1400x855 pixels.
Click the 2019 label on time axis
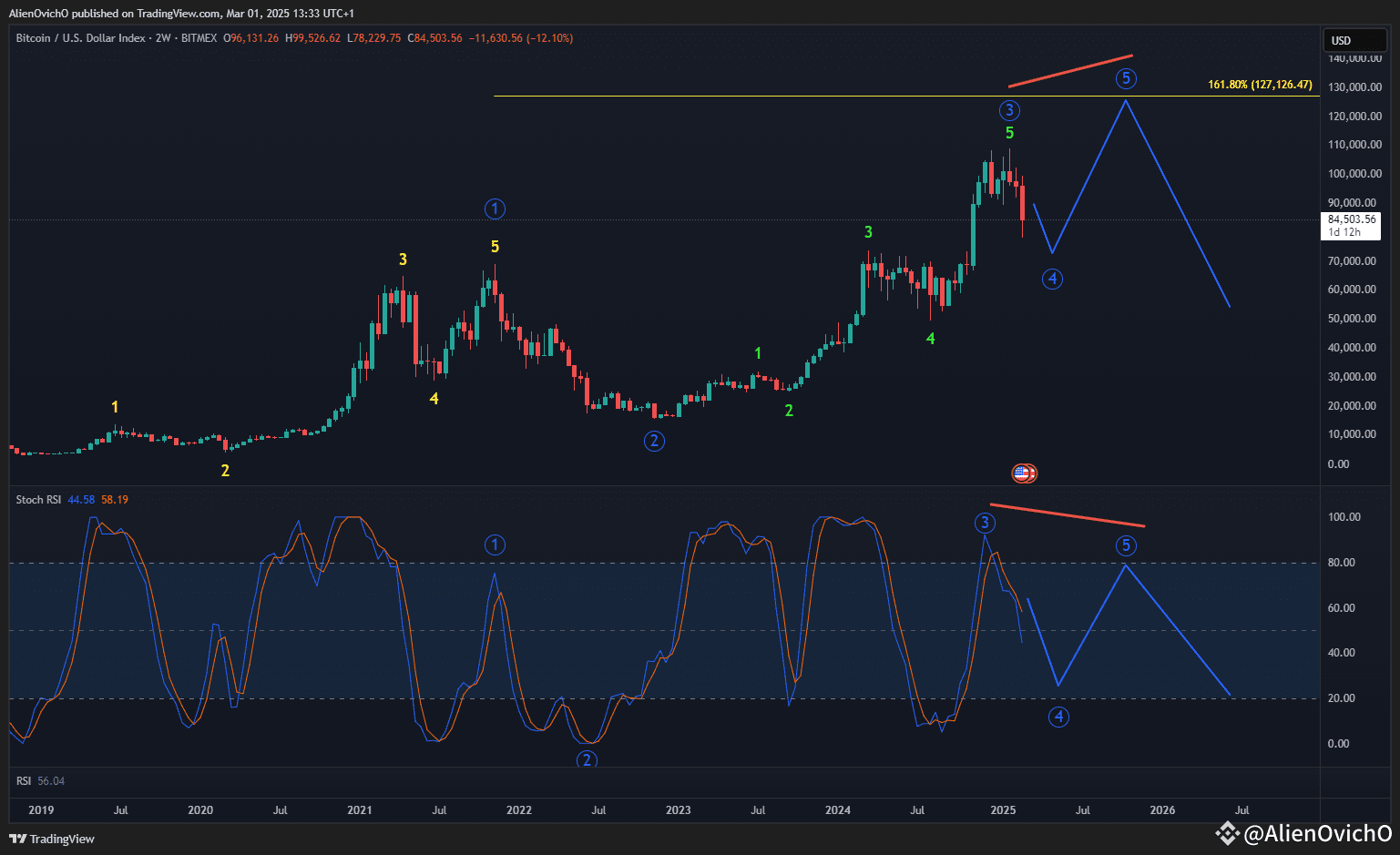tap(41, 810)
